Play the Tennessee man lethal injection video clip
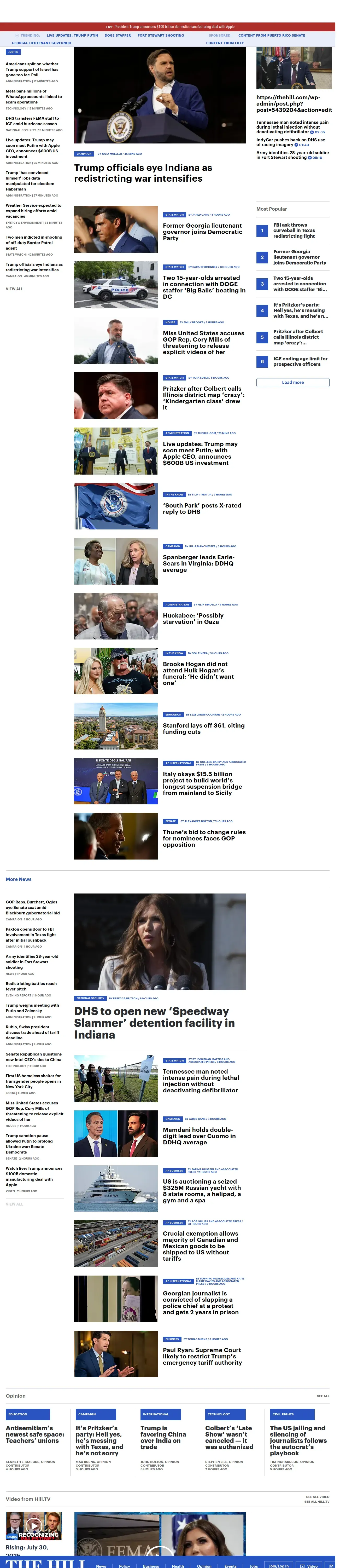340x1568 pixels. (x=318, y=132)
